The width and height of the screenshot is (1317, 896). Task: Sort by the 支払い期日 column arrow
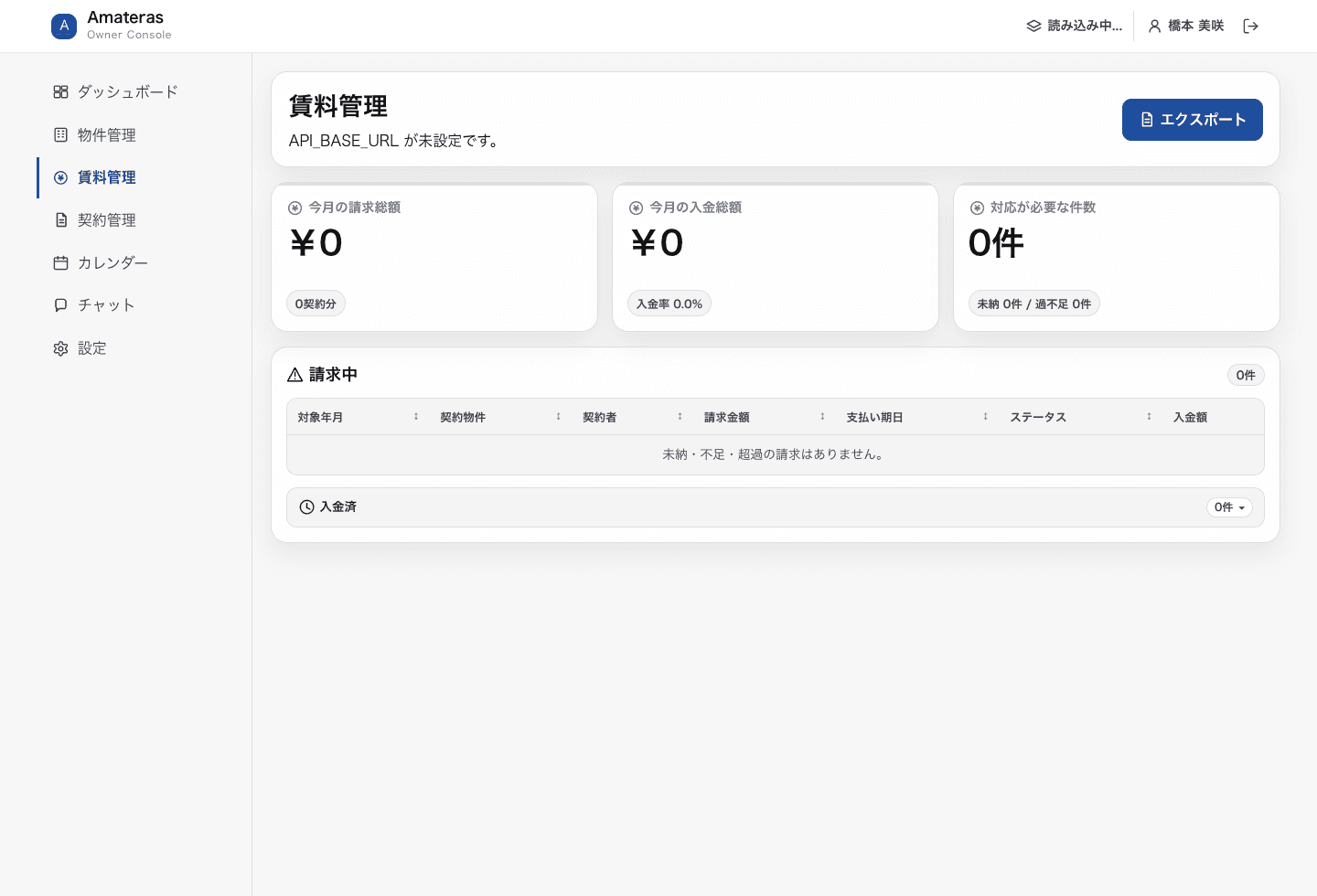pyautogui.click(x=985, y=417)
